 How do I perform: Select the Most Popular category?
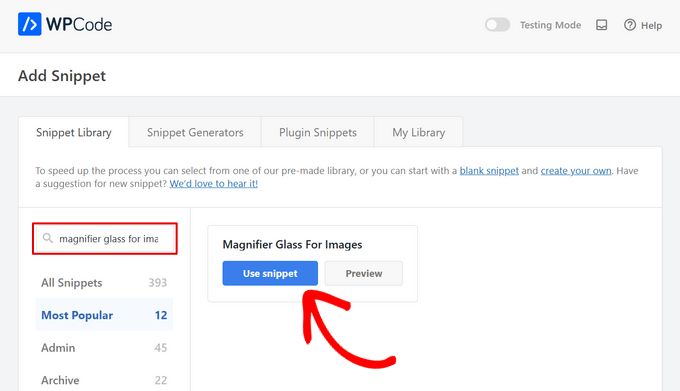pos(104,315)
